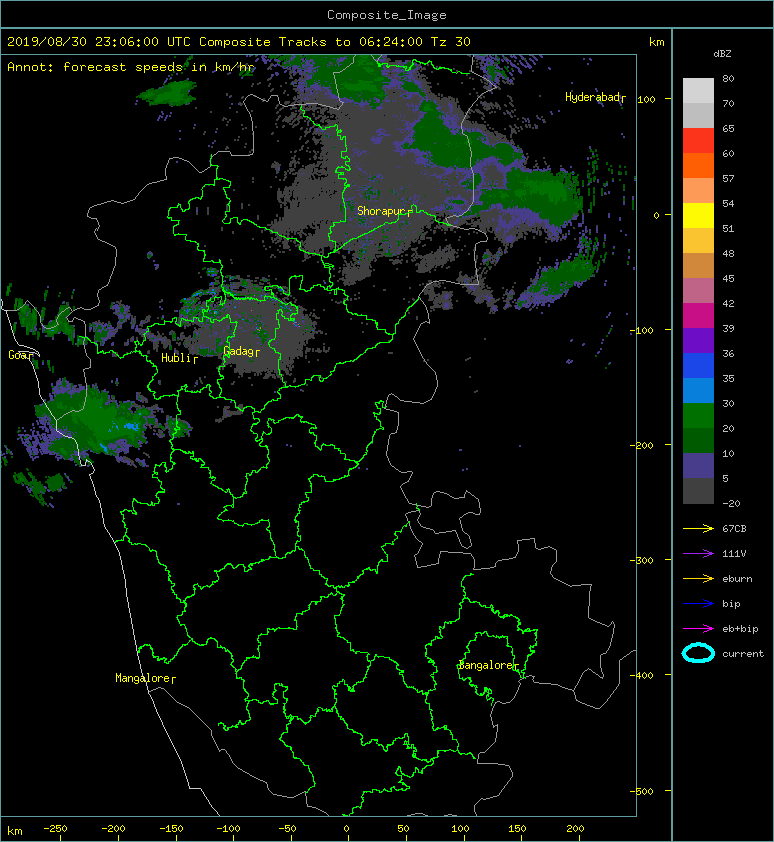
Task: Select the Gadag city label
Action: coord(238,351)
